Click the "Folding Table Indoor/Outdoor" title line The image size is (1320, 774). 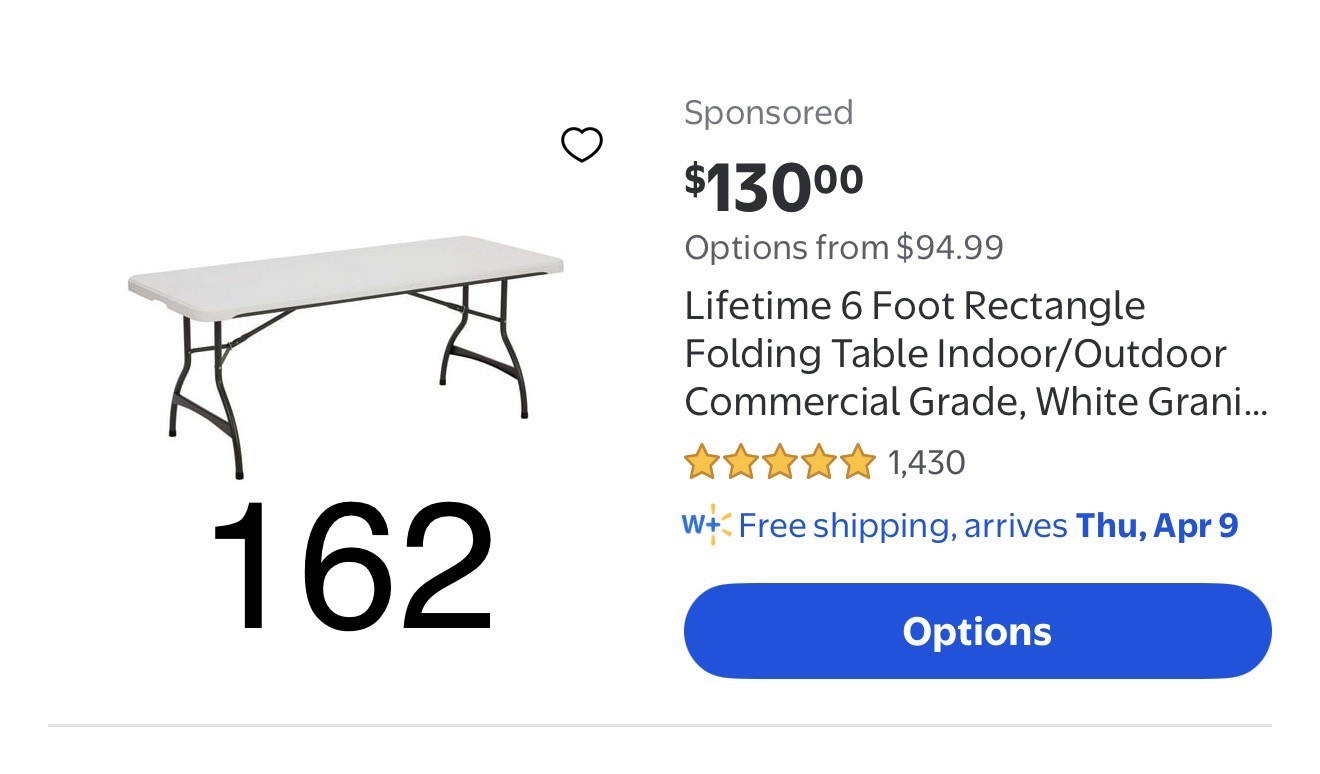(955, 354)
